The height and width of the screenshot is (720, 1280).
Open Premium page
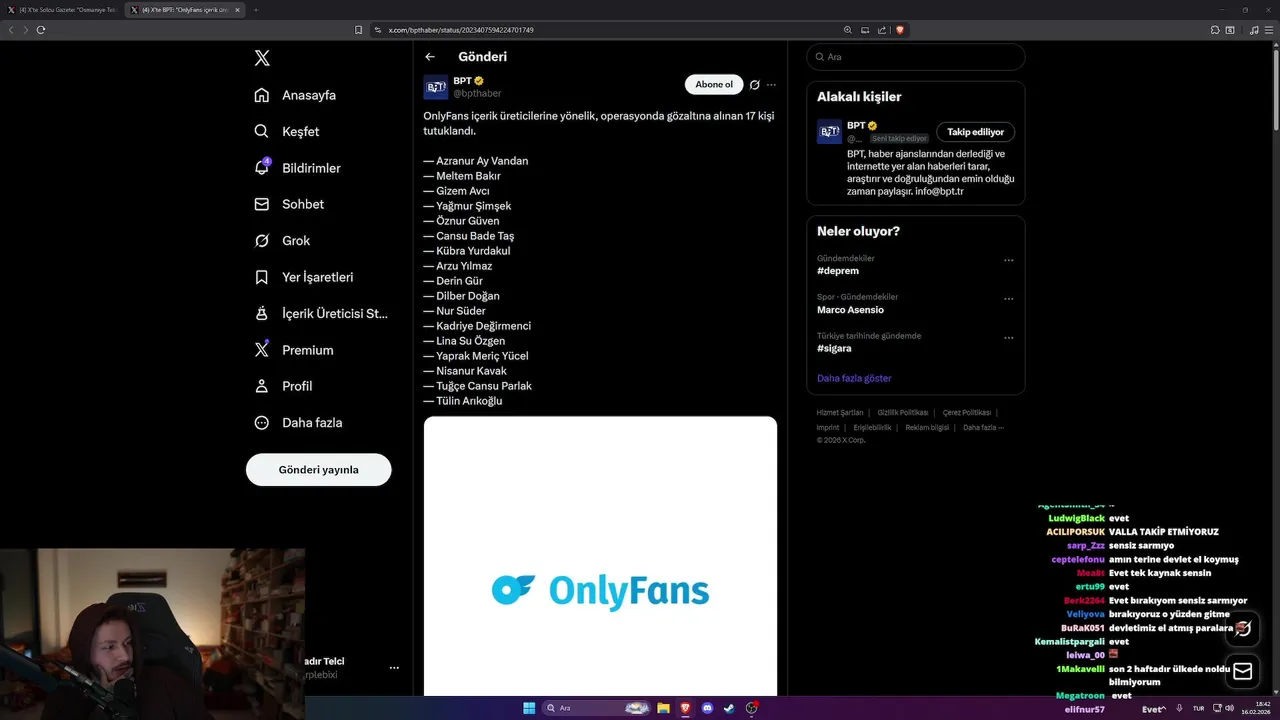click(294, 350)
